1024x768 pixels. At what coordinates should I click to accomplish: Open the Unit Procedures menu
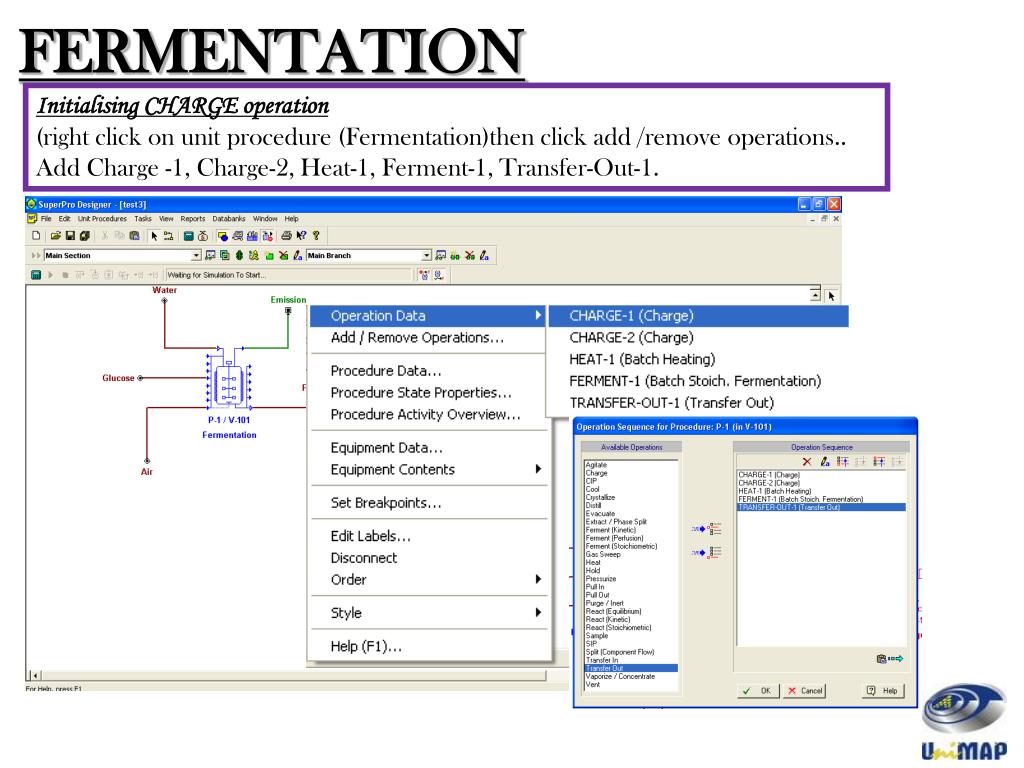point(102,219)
